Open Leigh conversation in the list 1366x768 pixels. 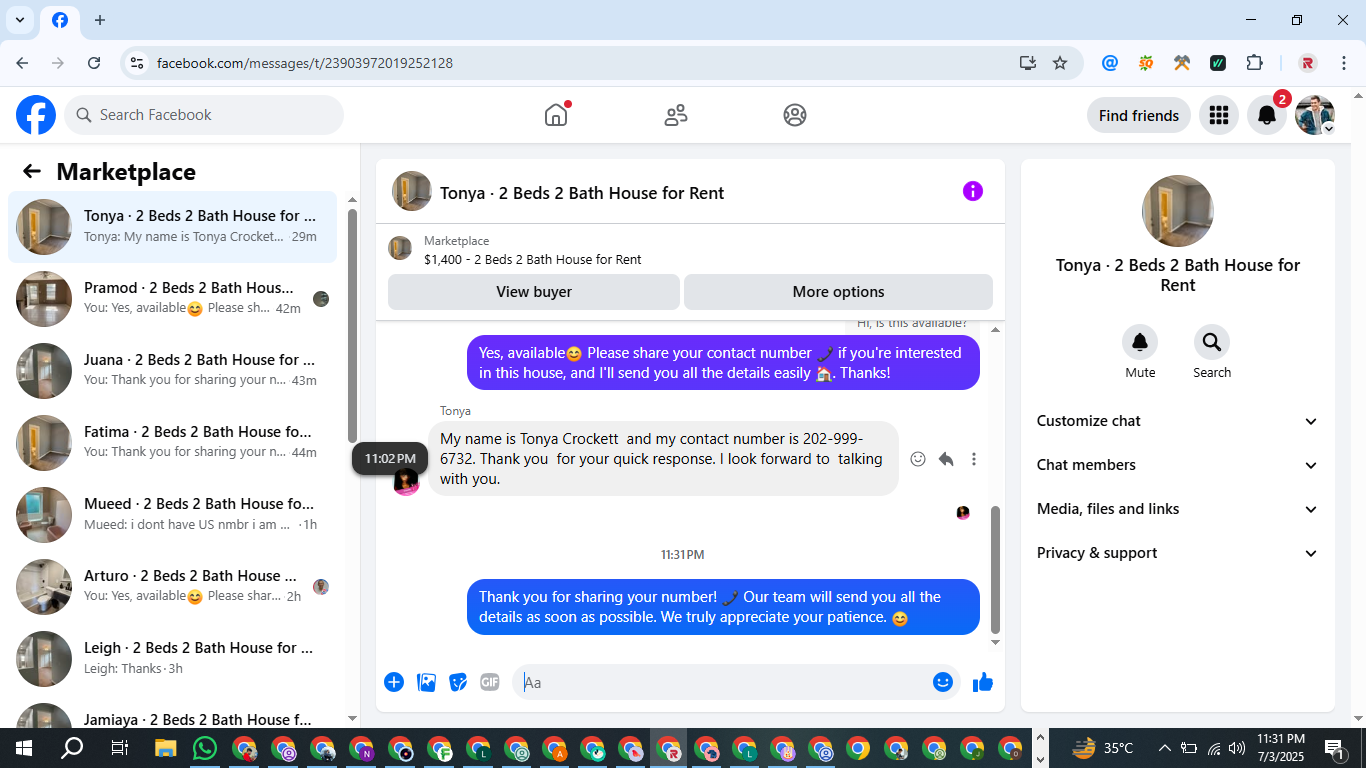[x=172, y=659]
